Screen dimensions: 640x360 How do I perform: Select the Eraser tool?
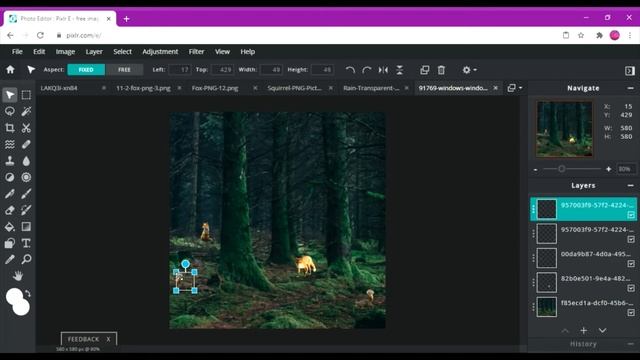[x=10, y=210]
